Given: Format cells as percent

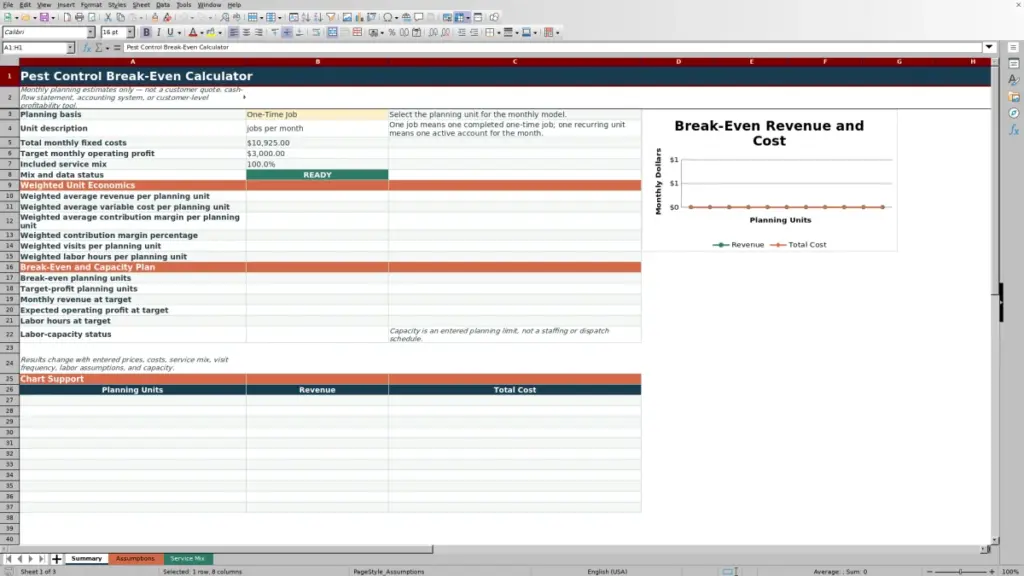Looking at the screenshot, I should click(392, 32).
